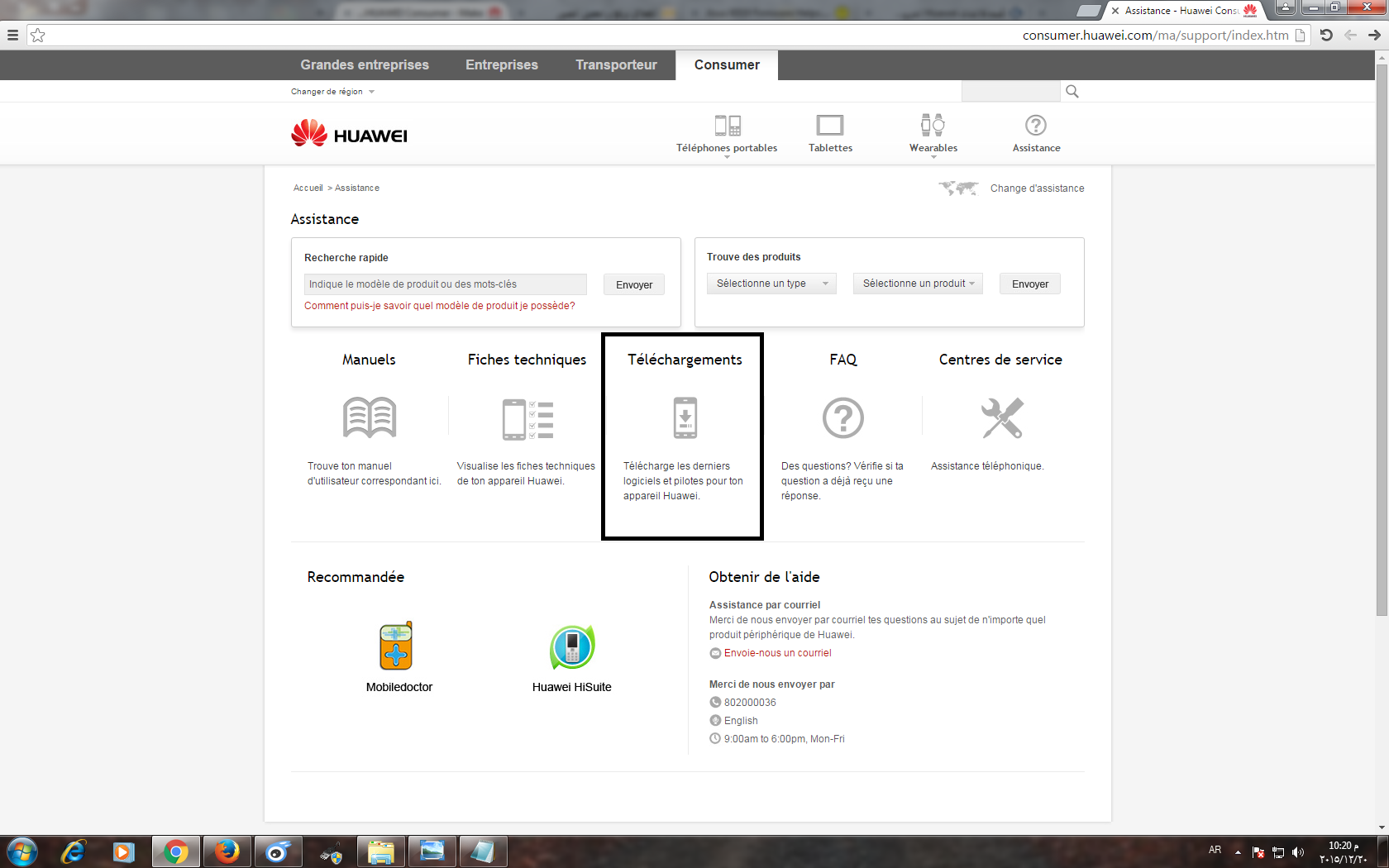This screenshot has height=868, width=1389.
Task: Open Google Chrome in the taskbar
Action: [x=175, y=851]
